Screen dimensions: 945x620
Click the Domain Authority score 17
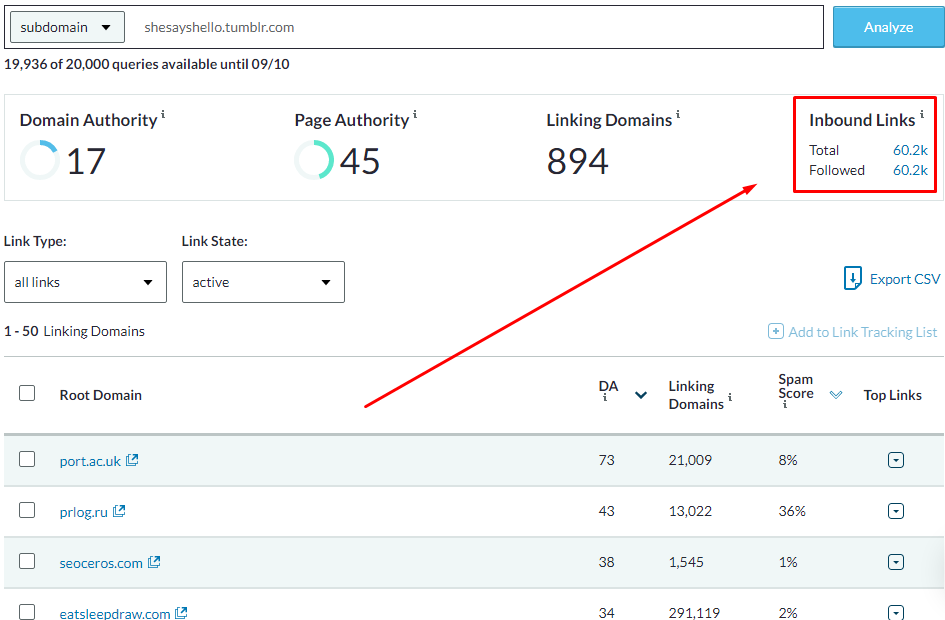pos(86,161)
